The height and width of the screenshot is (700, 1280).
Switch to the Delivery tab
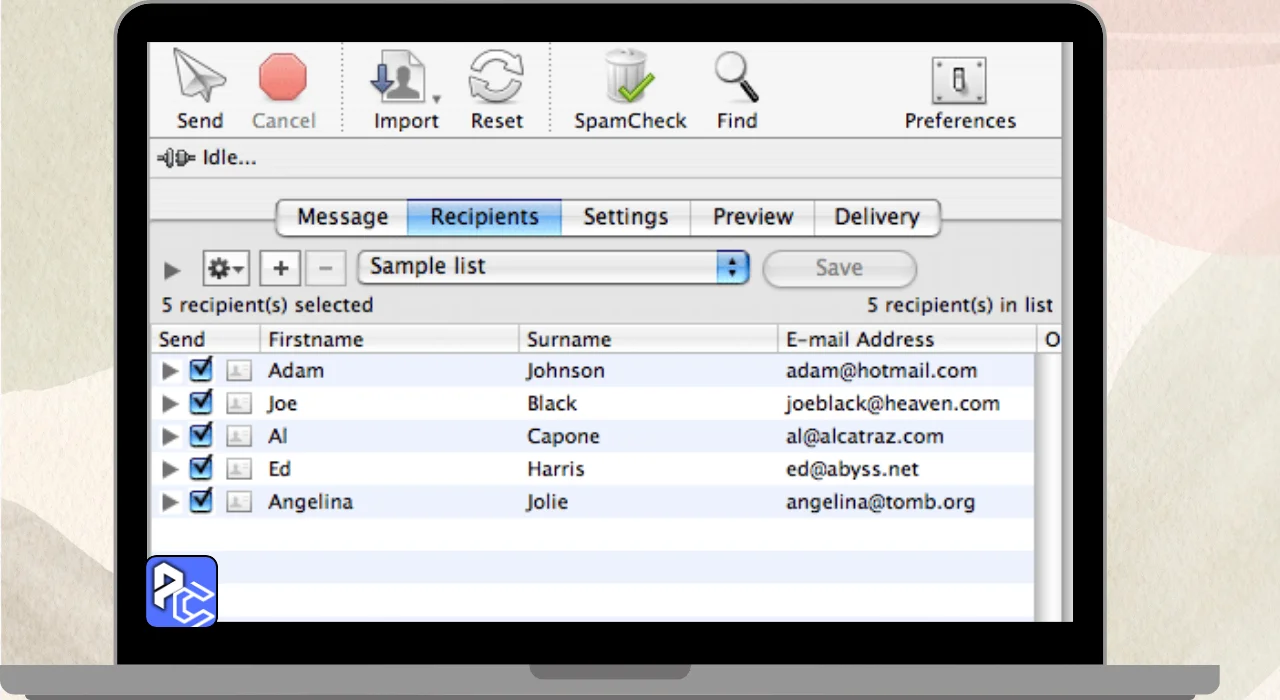[876, 217]
